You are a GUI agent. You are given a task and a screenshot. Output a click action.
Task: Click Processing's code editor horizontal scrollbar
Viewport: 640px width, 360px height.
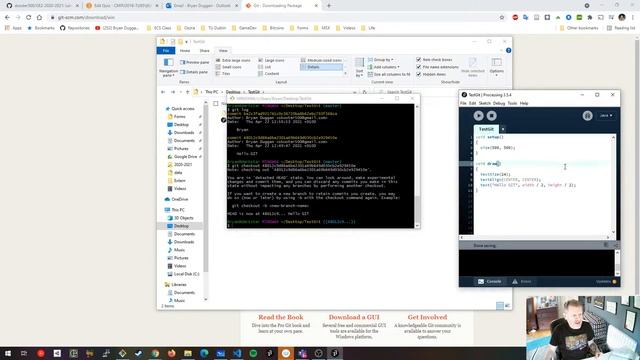click(x=535, y=237)
